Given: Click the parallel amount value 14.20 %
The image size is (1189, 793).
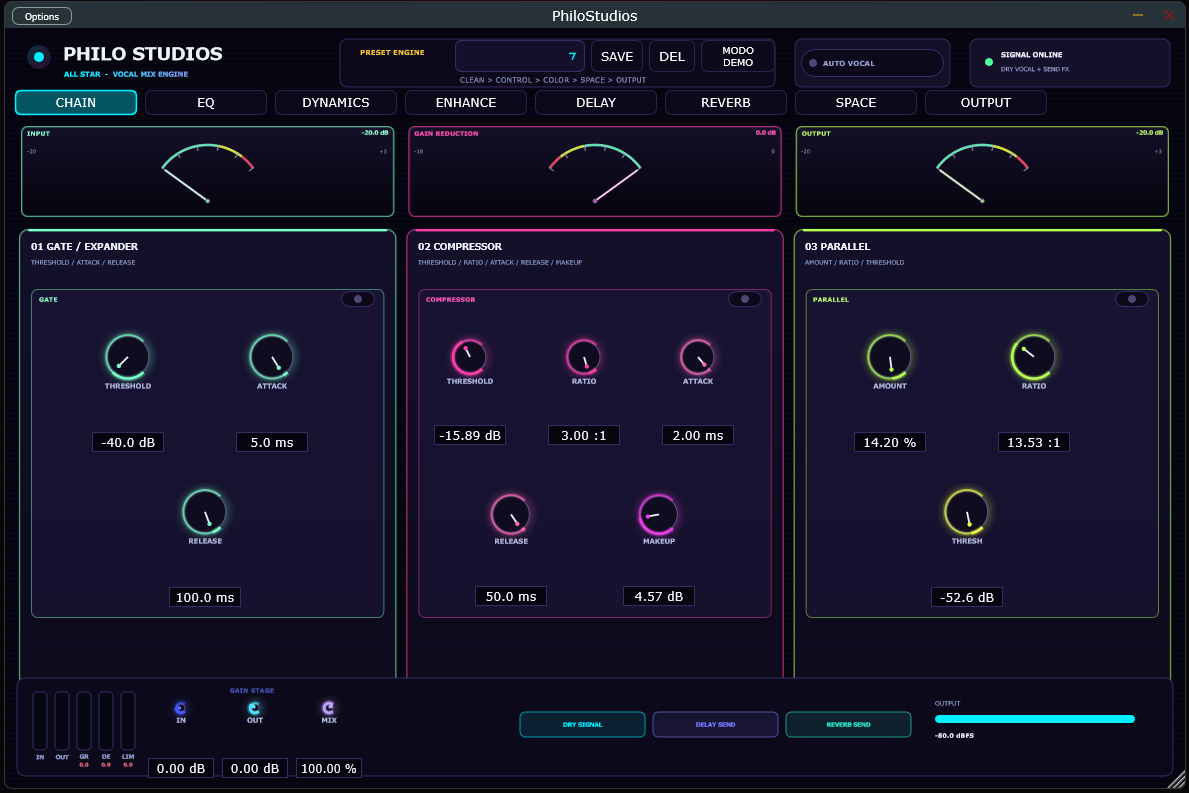Looking at the screenshot, I should pyautogui.click(x=889, y=442).
